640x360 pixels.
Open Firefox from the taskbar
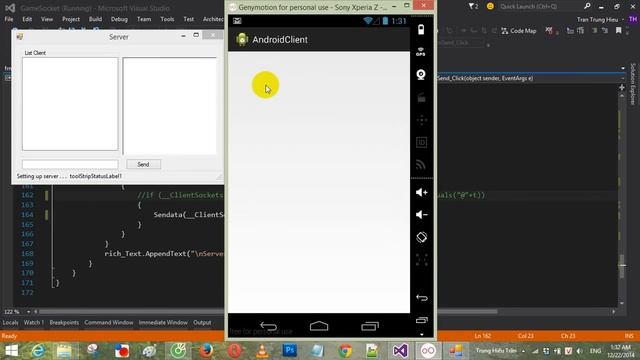206,351
